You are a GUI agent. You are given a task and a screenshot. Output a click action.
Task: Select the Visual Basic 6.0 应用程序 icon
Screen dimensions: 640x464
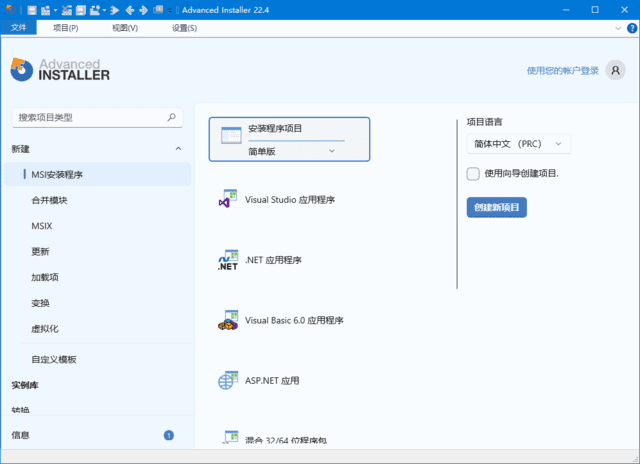(227, 320)
